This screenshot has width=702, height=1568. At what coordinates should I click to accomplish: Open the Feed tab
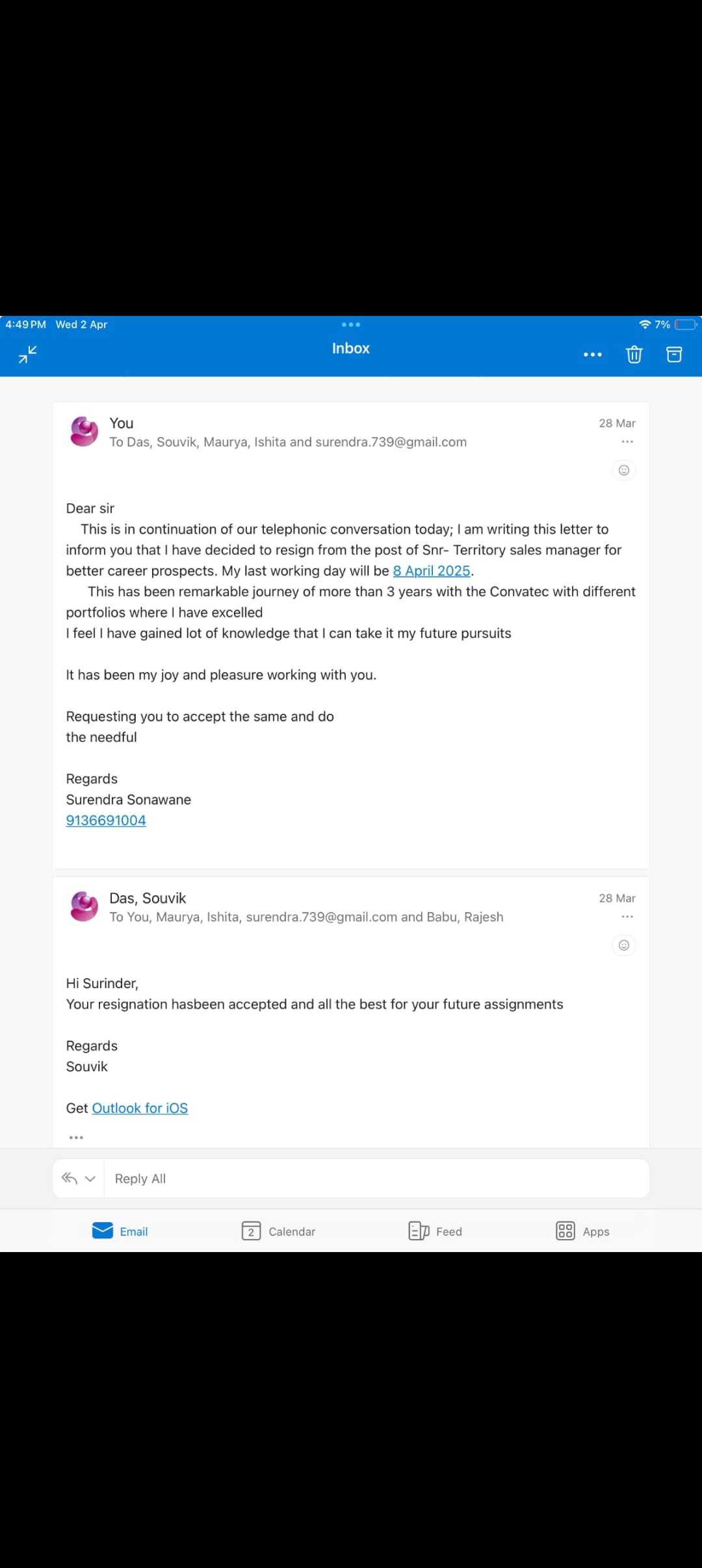click(435, 1231)
